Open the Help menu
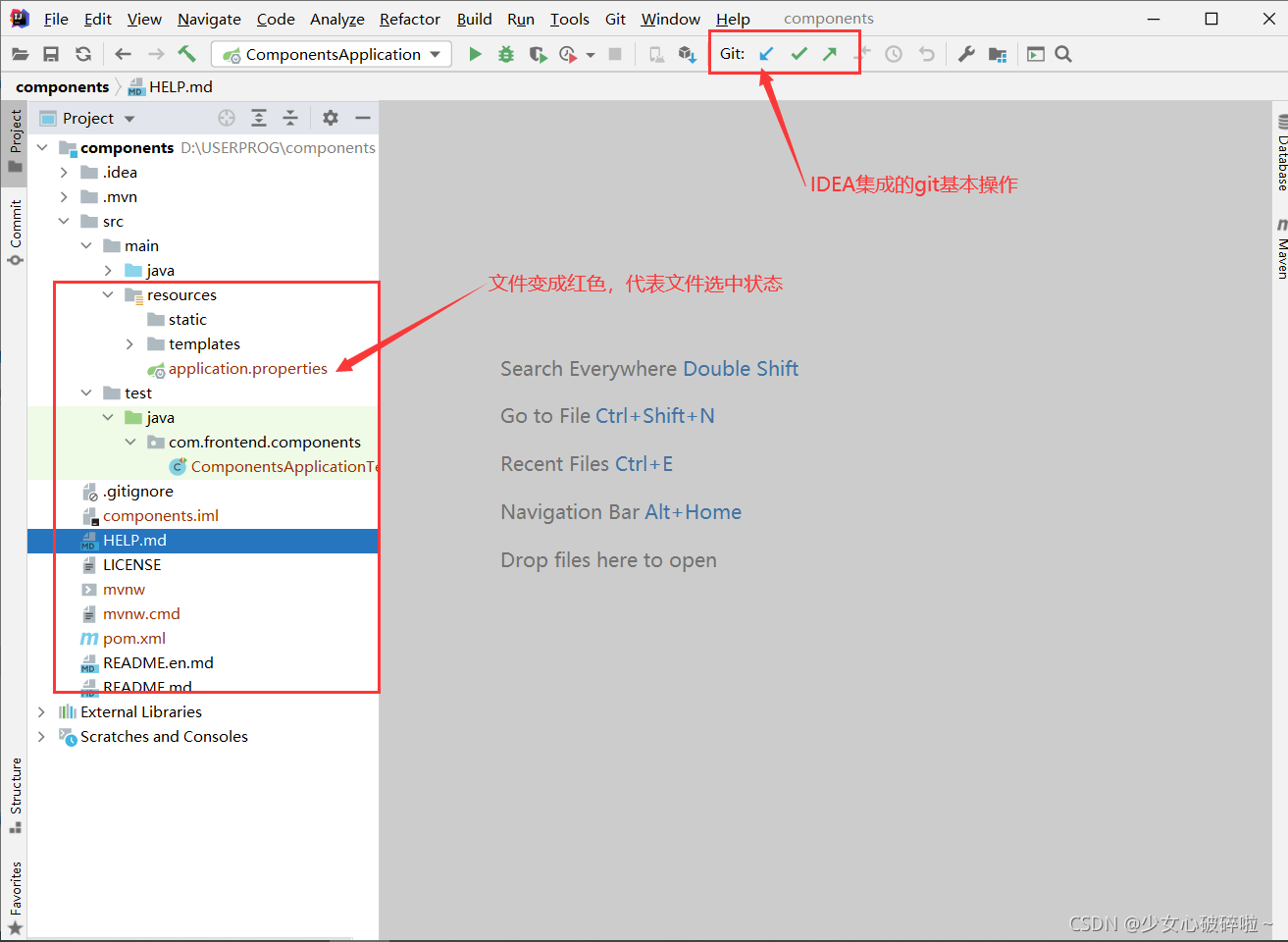1288x942 pixels. 733,19
